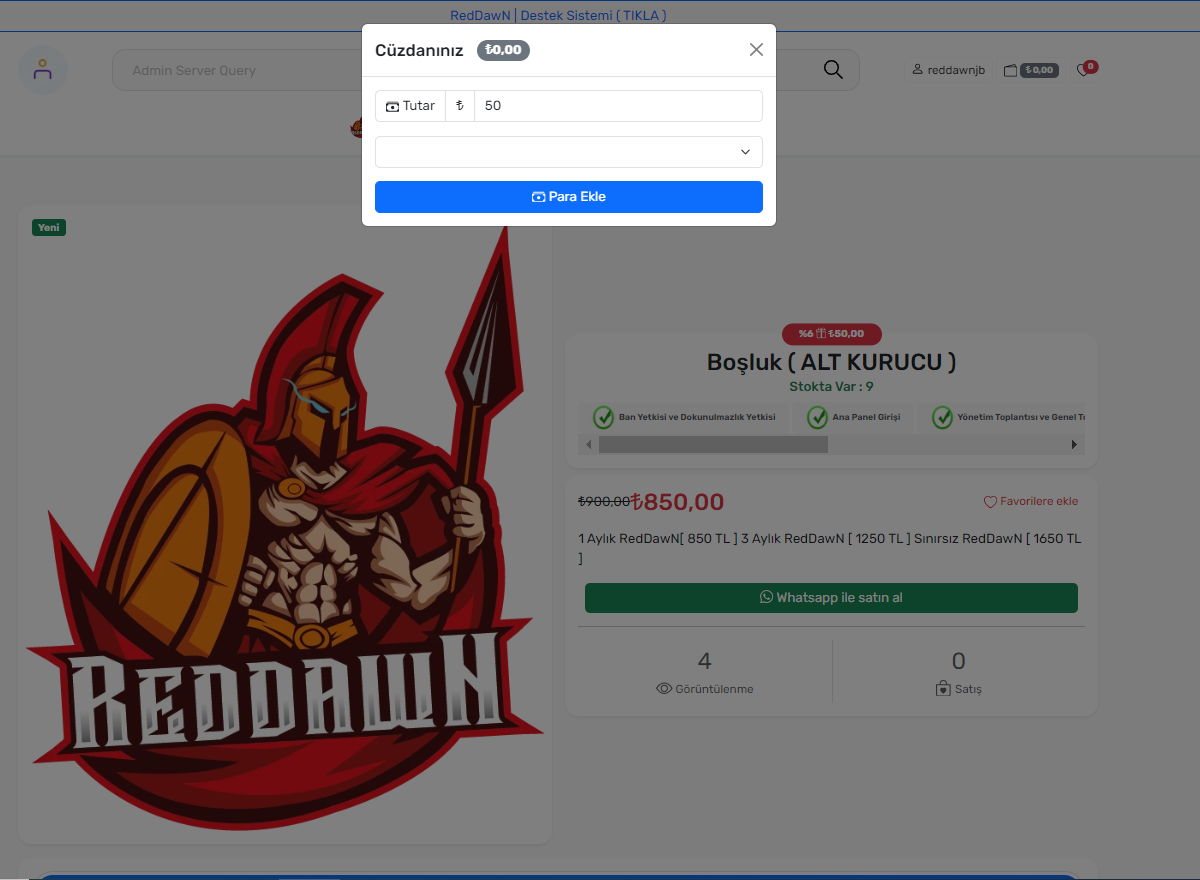The image size is (1200, 880).
Task: Click the feature list right scroll arrow
Action: tap(1075, 444)
